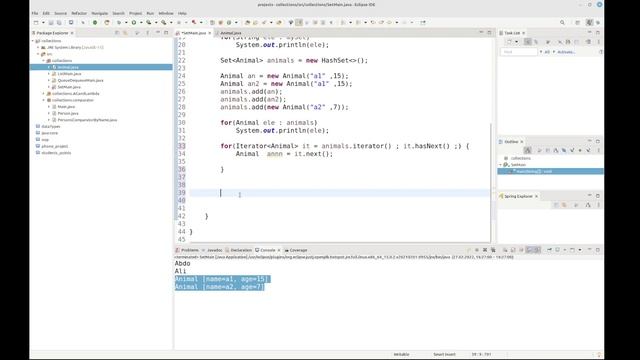Maximize the Package Explorer view

click(x=166, y=32)
